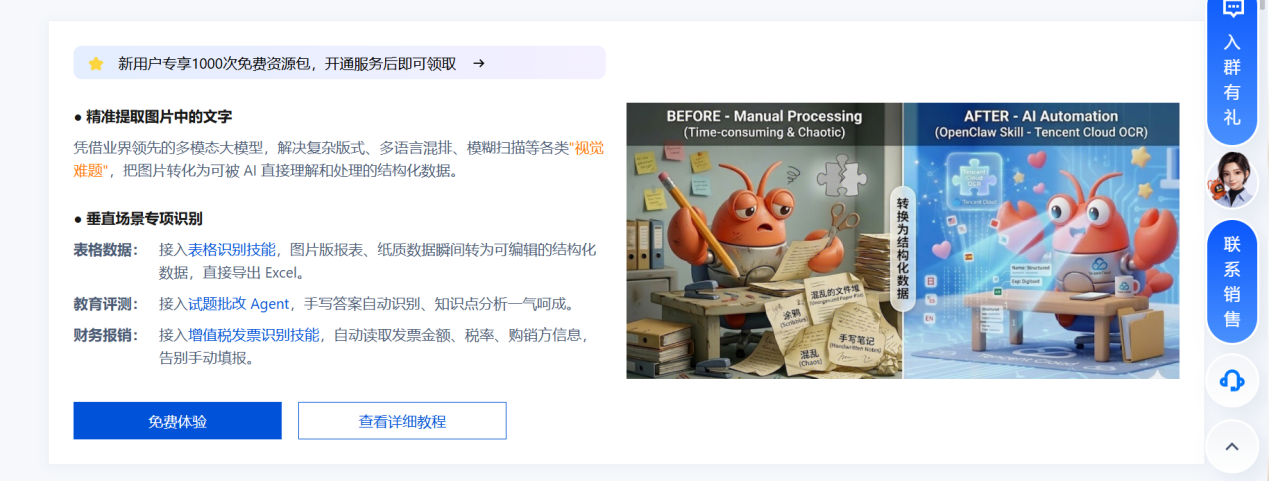Click the headset customer service icon
Viewport: 1269px width, 481px height.
tap(1232, 380)
